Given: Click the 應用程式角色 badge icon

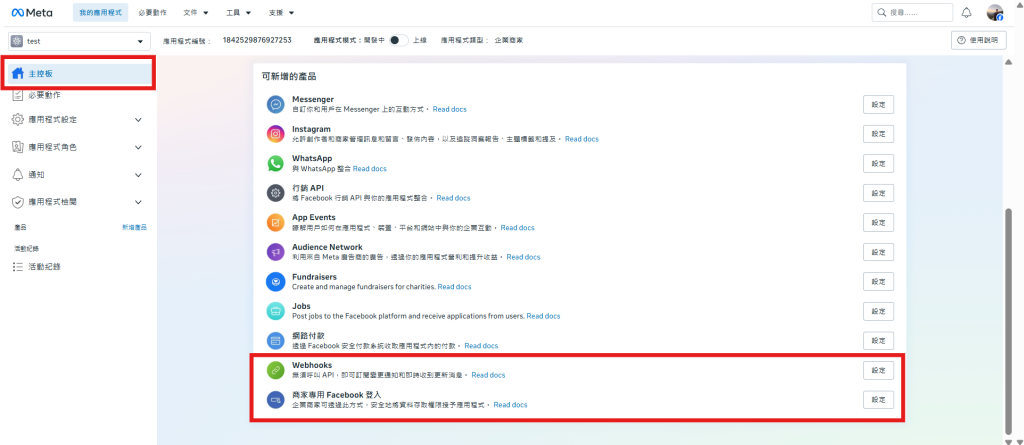Looking at the screenshot, I should pyautogui.click(x=18, y=147).
